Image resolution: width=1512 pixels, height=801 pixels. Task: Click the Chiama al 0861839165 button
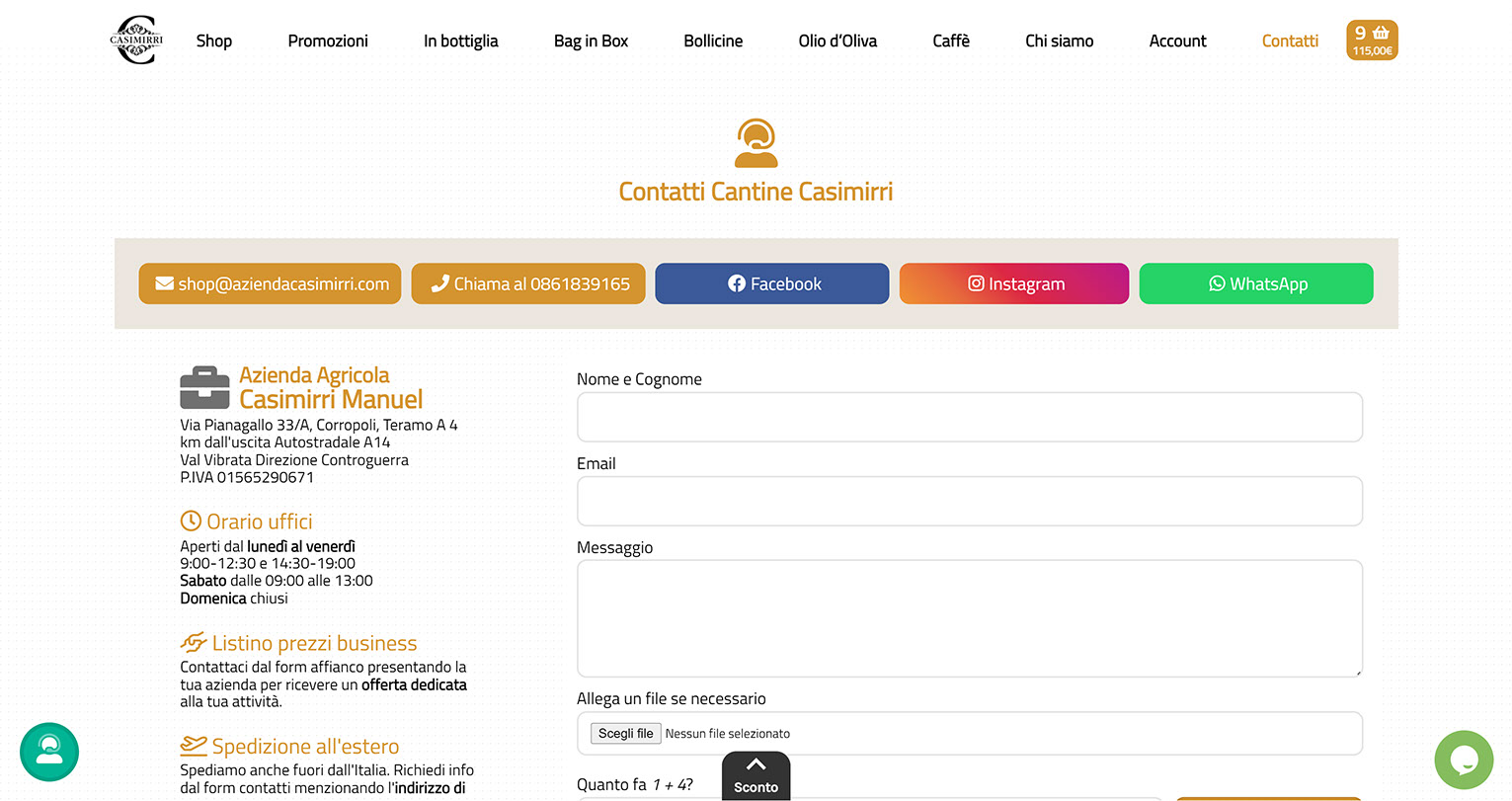(528, 283)
